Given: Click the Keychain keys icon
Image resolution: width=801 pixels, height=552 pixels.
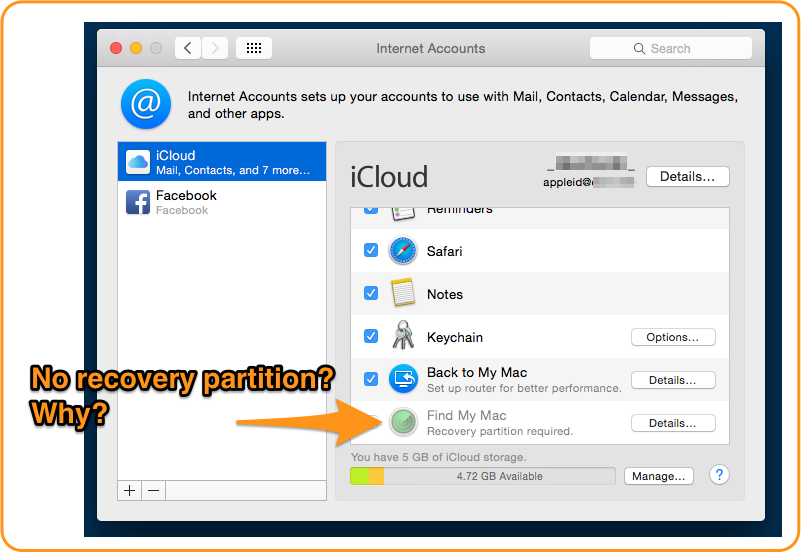Looking at the screenshot, I should (403, 335).
